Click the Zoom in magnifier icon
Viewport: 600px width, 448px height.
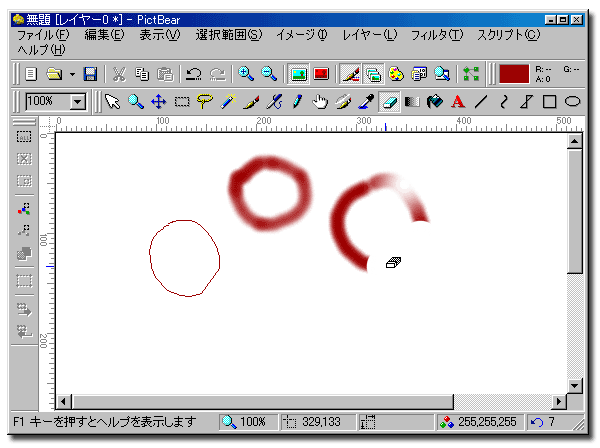(246, 73)
